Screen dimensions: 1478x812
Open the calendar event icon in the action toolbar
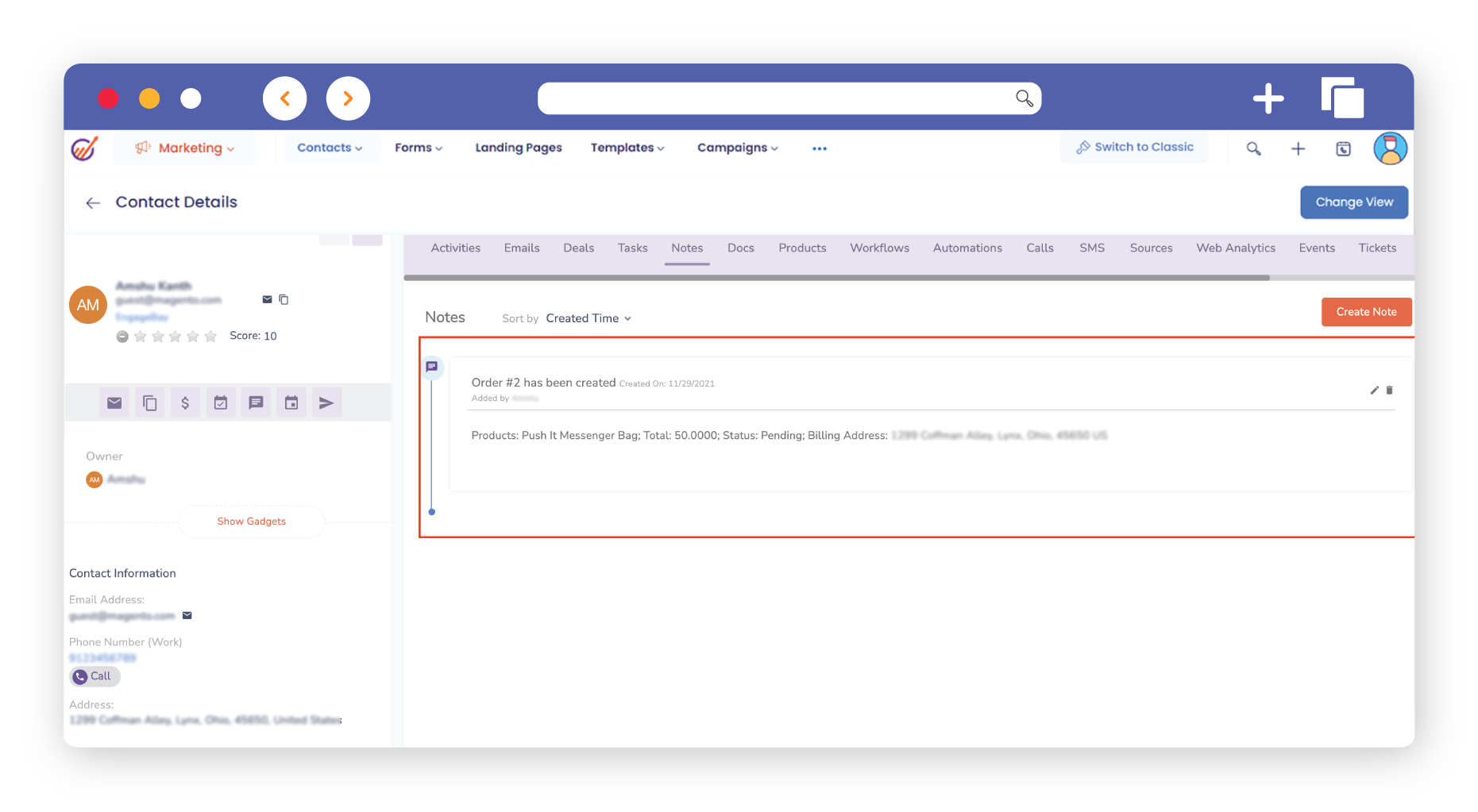(291, 403)
